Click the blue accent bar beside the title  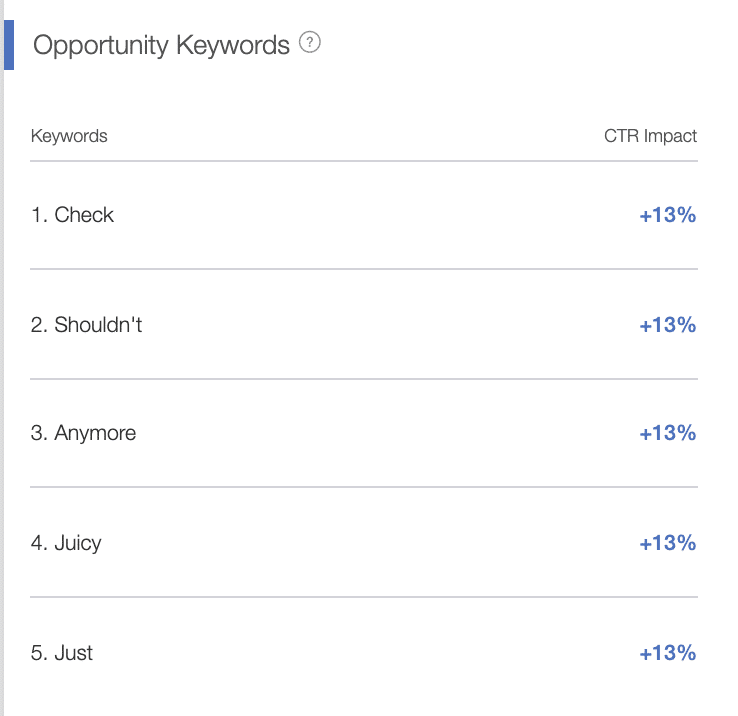click(9, 45)
